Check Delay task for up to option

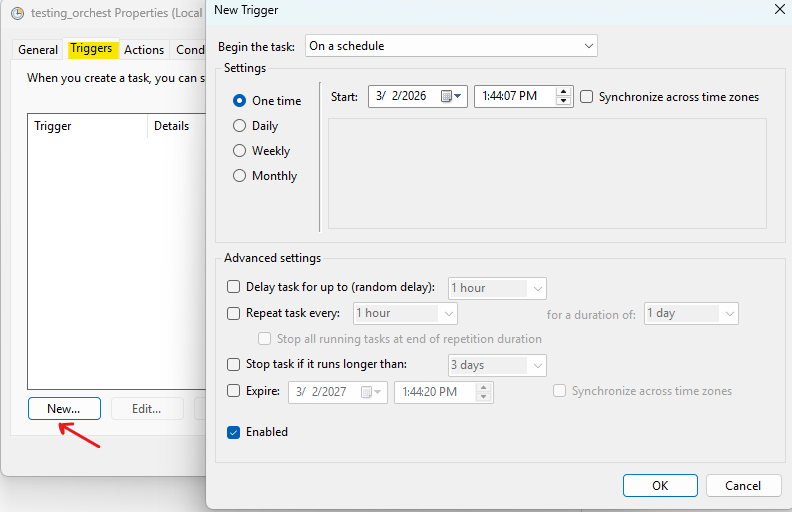(x=234, y=288)
